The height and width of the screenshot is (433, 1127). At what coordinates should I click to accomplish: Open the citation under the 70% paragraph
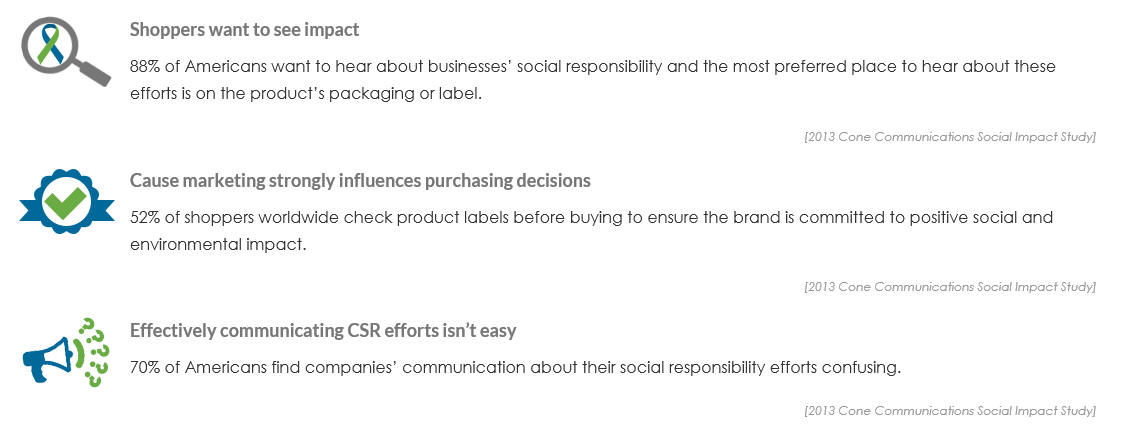949,411
